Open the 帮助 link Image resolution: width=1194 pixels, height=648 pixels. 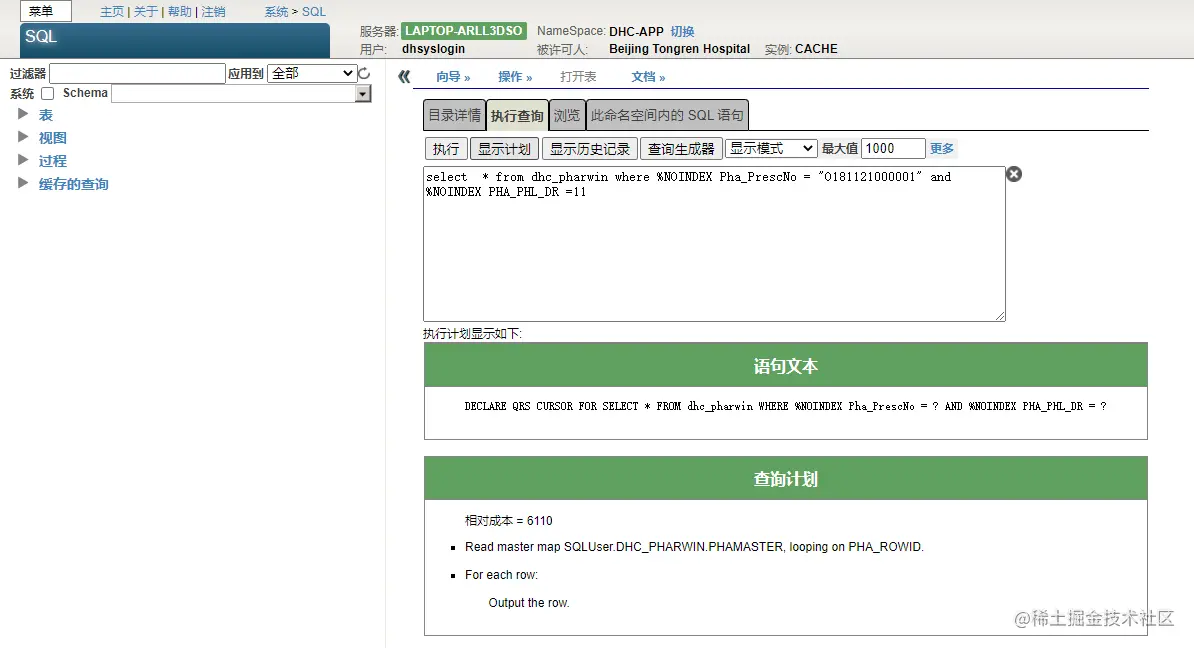tap(180, 11)
